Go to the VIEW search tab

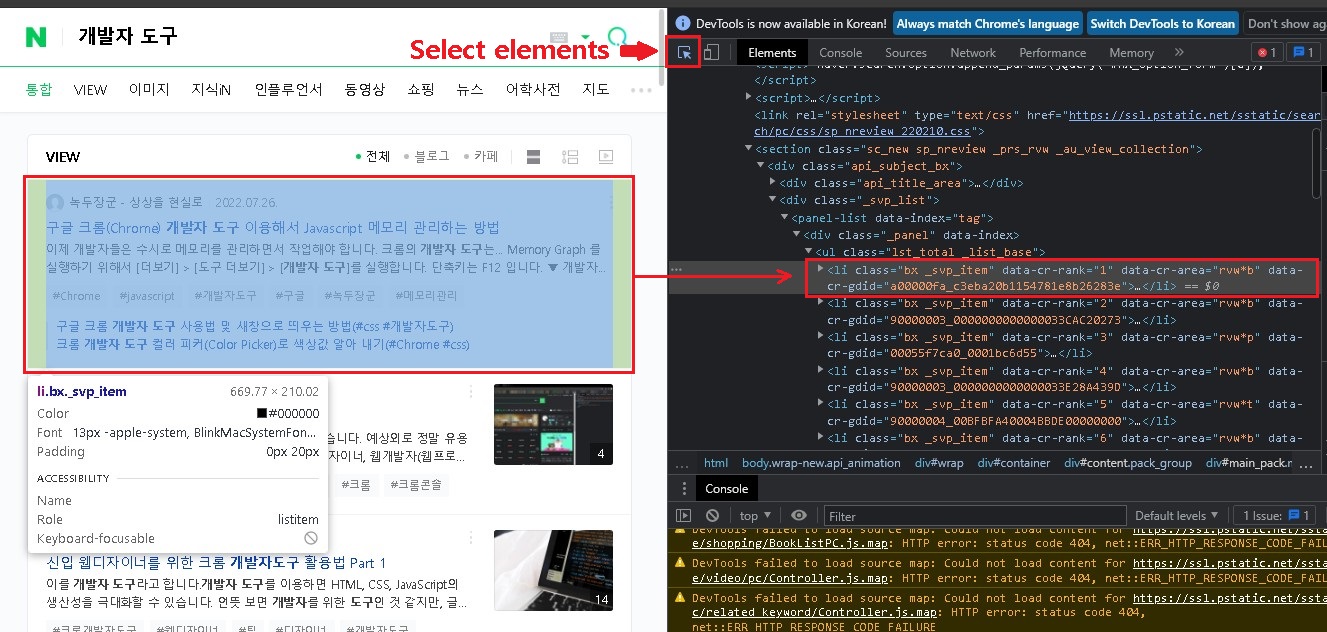tap(90, 89)
